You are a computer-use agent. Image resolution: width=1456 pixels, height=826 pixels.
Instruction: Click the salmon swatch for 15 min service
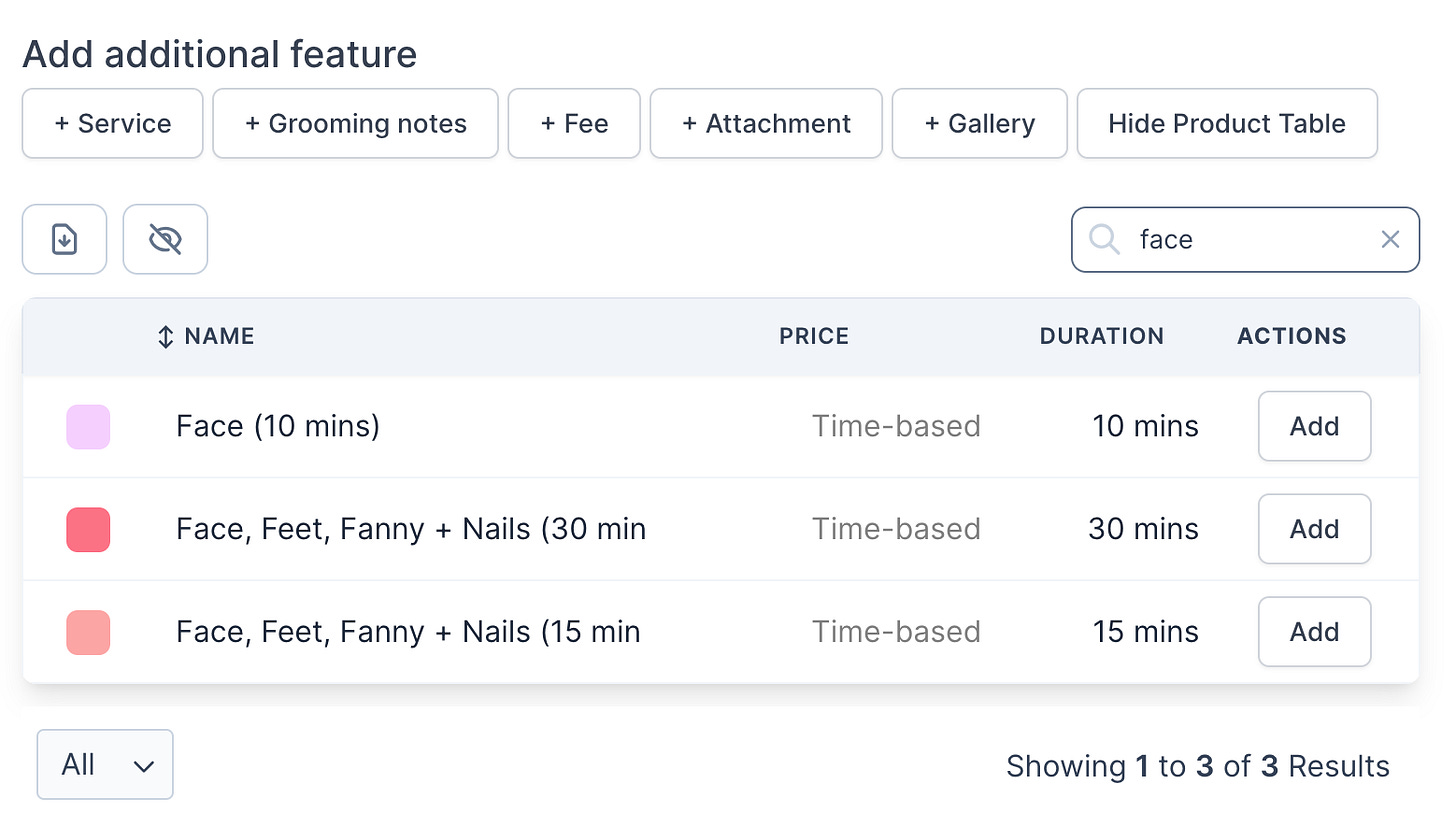pos(88,633)
